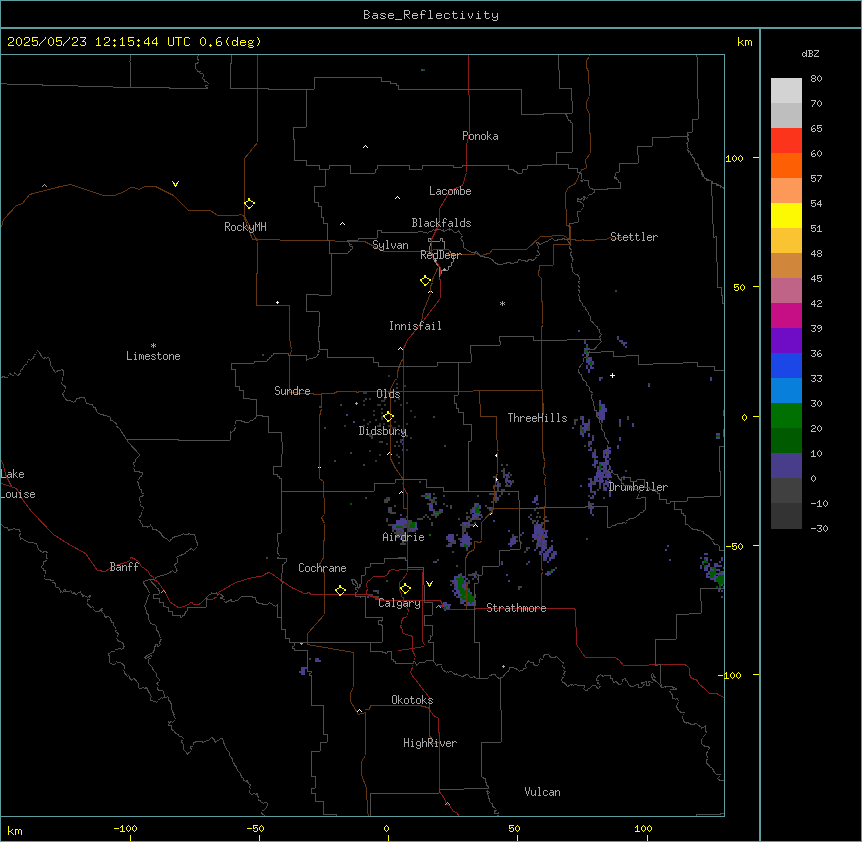Click the Okotoks label
Image resolution: width=862 pixels, height=842 pixels.
[412, 700]
